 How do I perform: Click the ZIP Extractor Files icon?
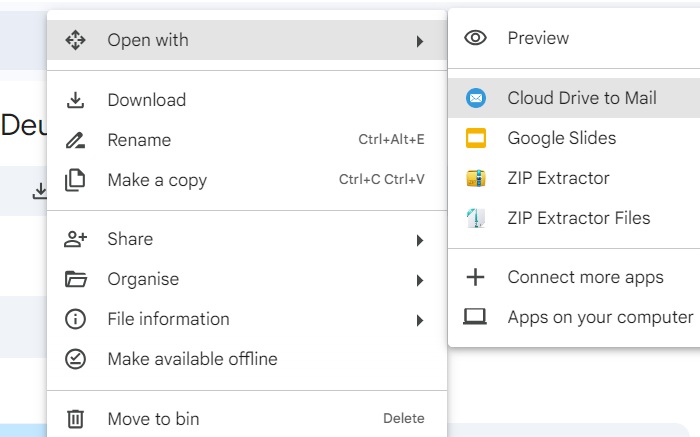476,218
